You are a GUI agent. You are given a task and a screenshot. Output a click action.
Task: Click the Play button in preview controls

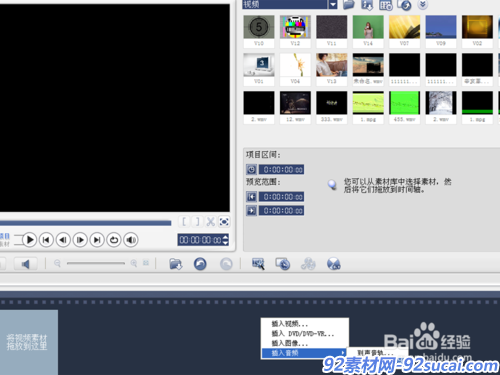click(29, 240)
